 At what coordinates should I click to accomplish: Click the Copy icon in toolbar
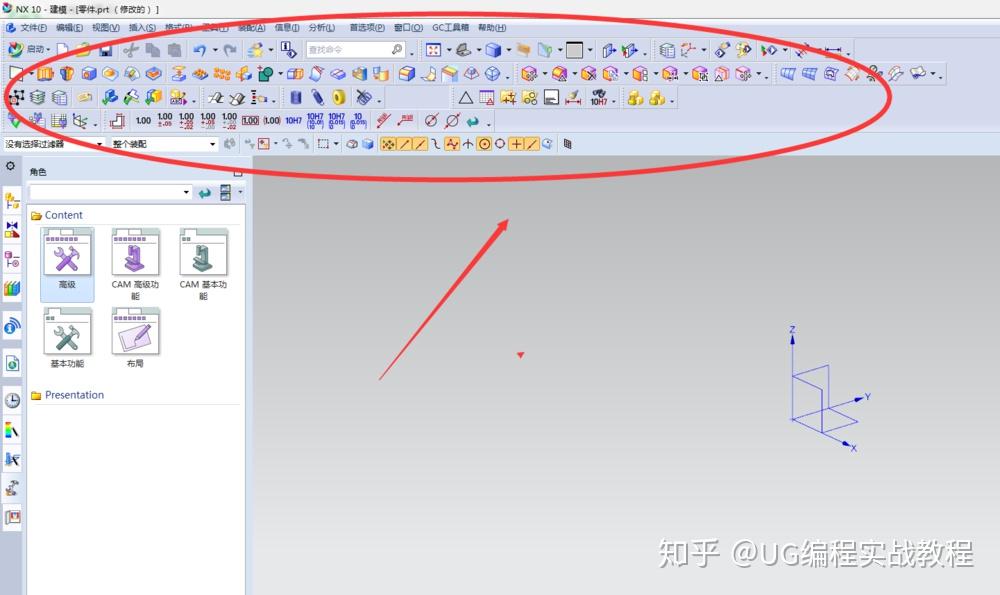tap(152, 50)
